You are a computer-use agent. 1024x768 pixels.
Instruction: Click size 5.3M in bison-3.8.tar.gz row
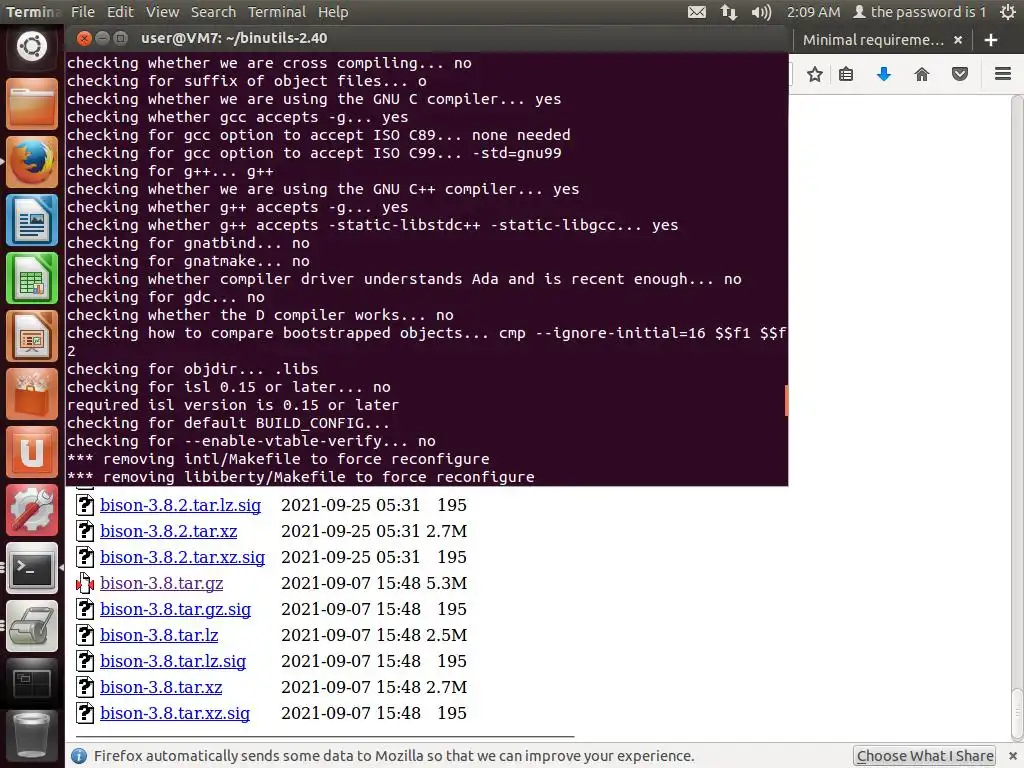pos(447,583)
